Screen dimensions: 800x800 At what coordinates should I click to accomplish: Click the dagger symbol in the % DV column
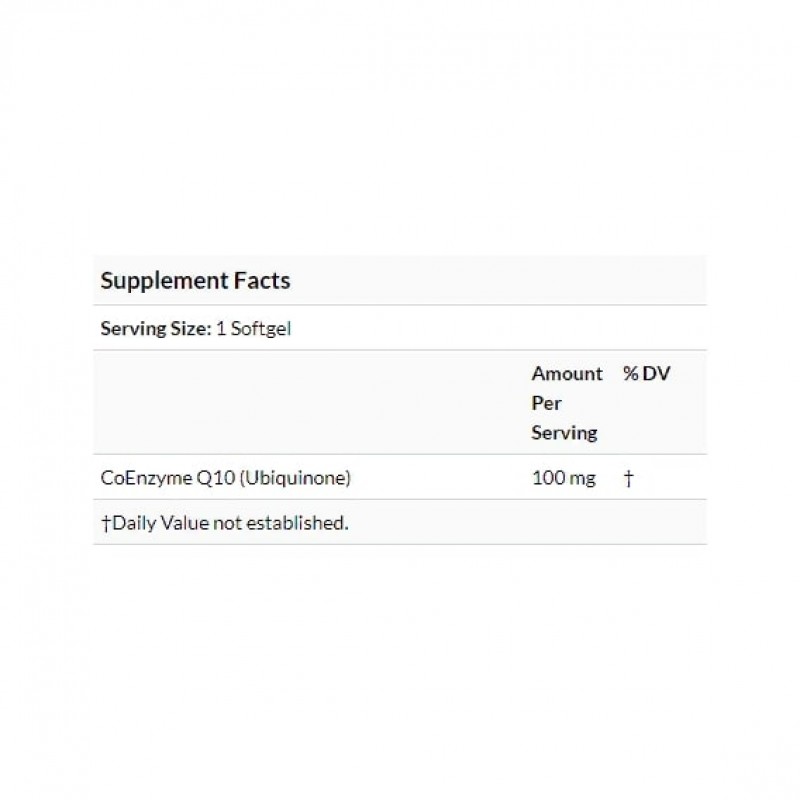coord(628,478)
